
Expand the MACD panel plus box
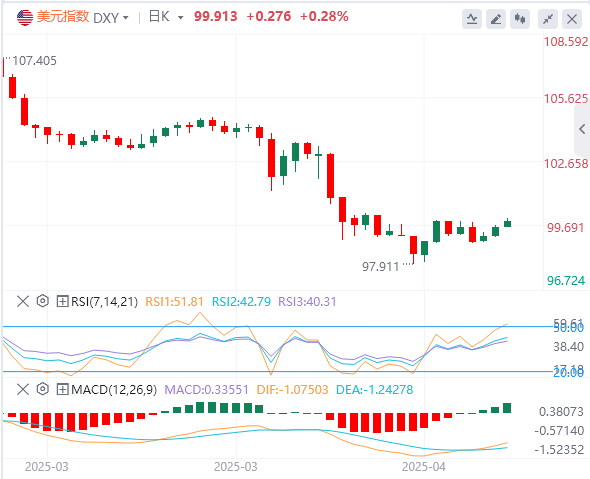tap(62, 389)
